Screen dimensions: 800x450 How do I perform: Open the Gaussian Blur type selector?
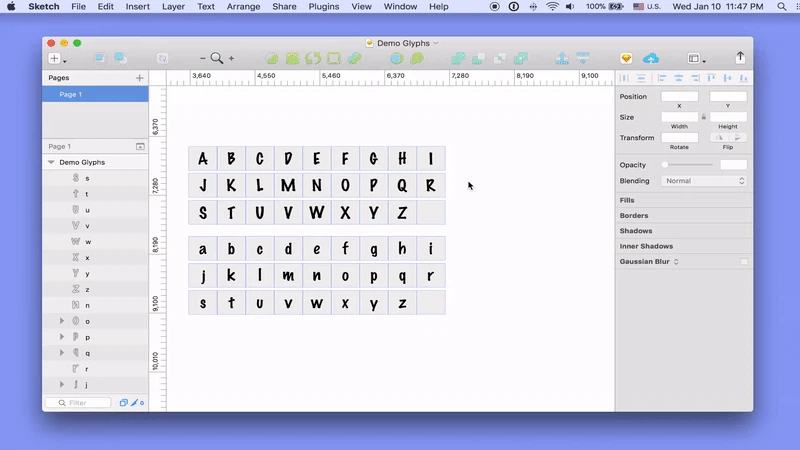(x=676, y=261)
